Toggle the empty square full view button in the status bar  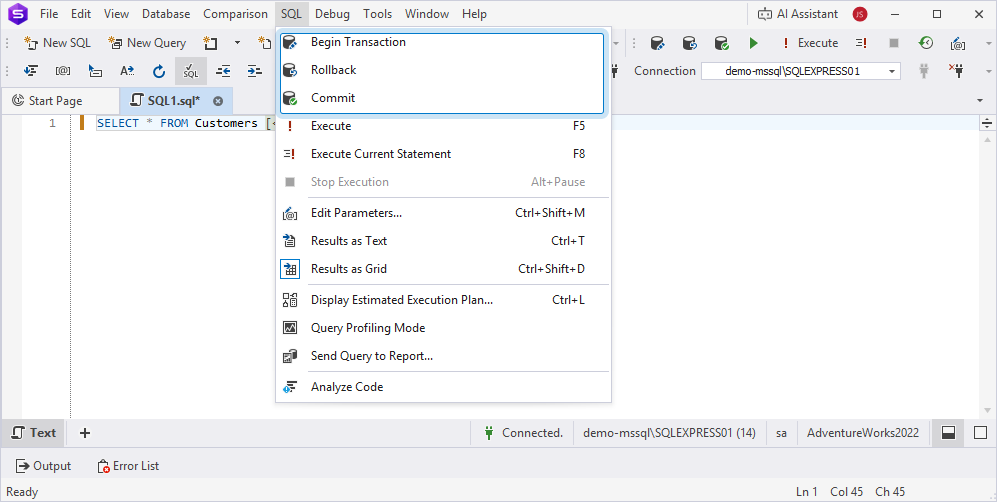click(x=980, y=433)
